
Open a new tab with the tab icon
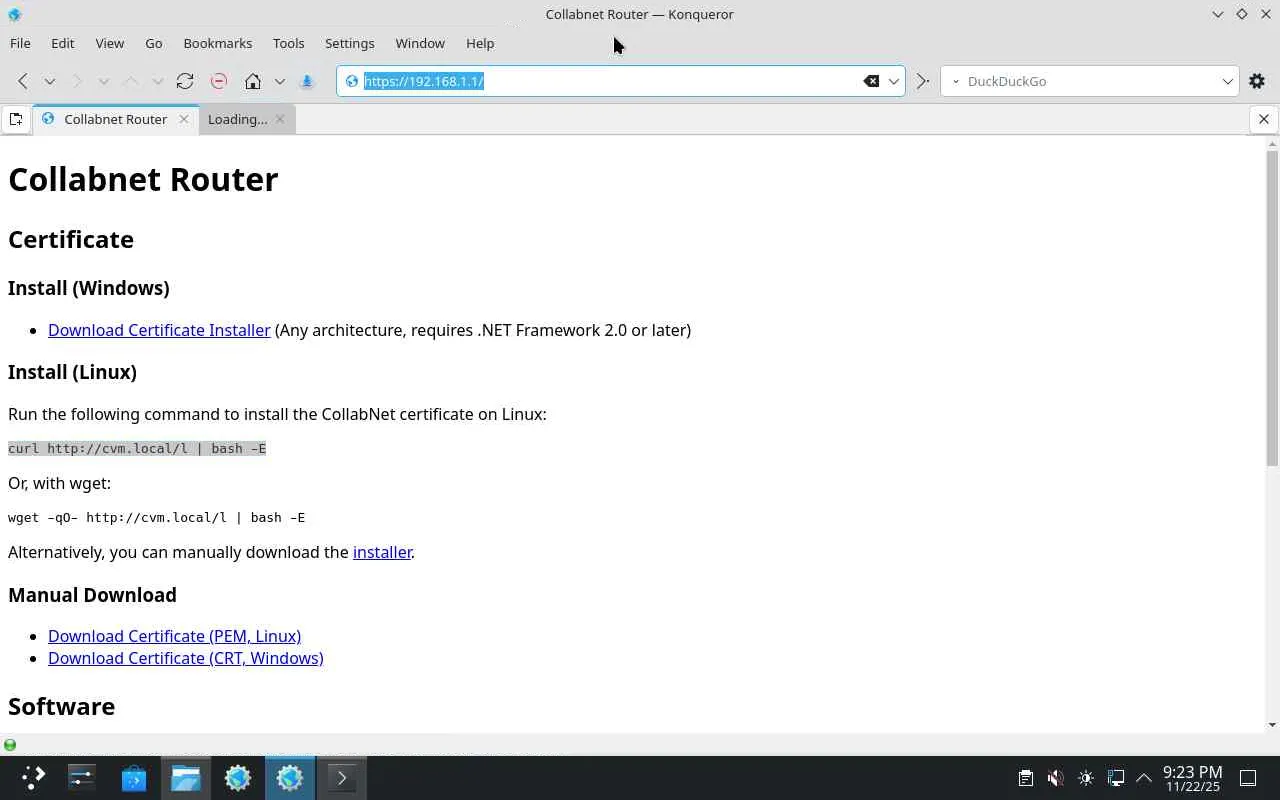tap(16, 119)
